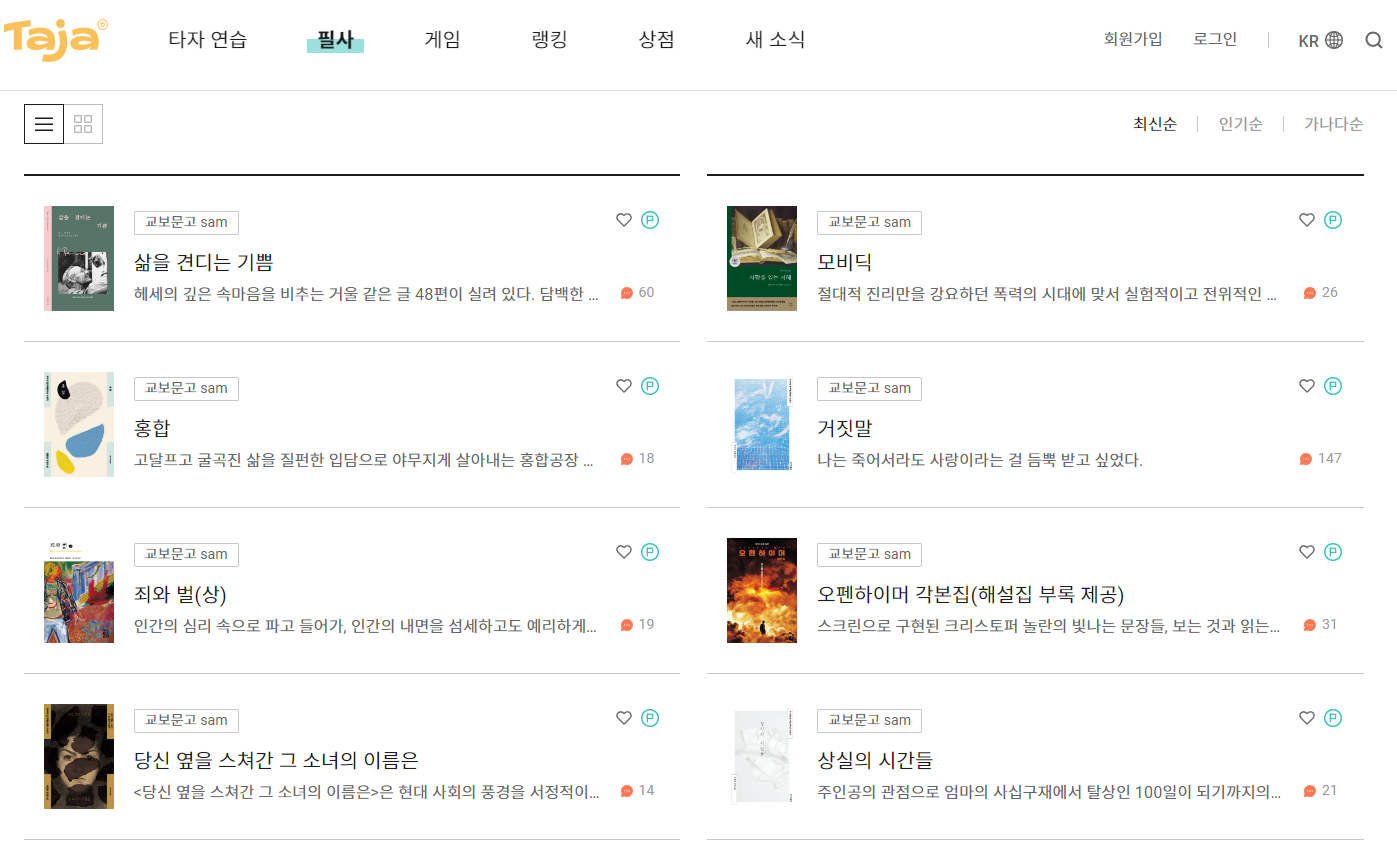1397x852 pixels.
Task: Like 당신 옆을 스쳐간 그 소녀의 이름은
Action: (x=624, y=718)
